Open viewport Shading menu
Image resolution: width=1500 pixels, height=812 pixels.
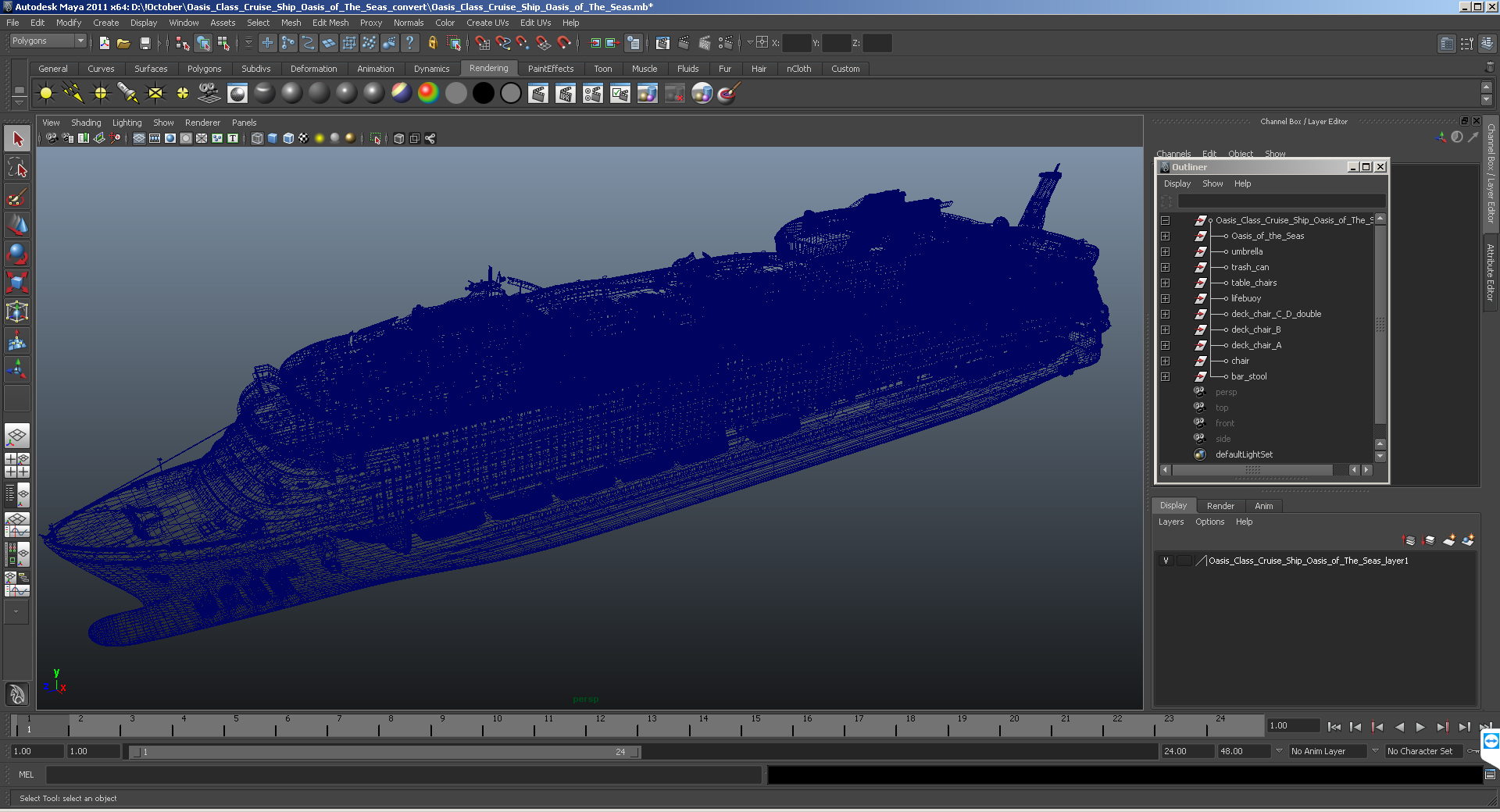86,123
